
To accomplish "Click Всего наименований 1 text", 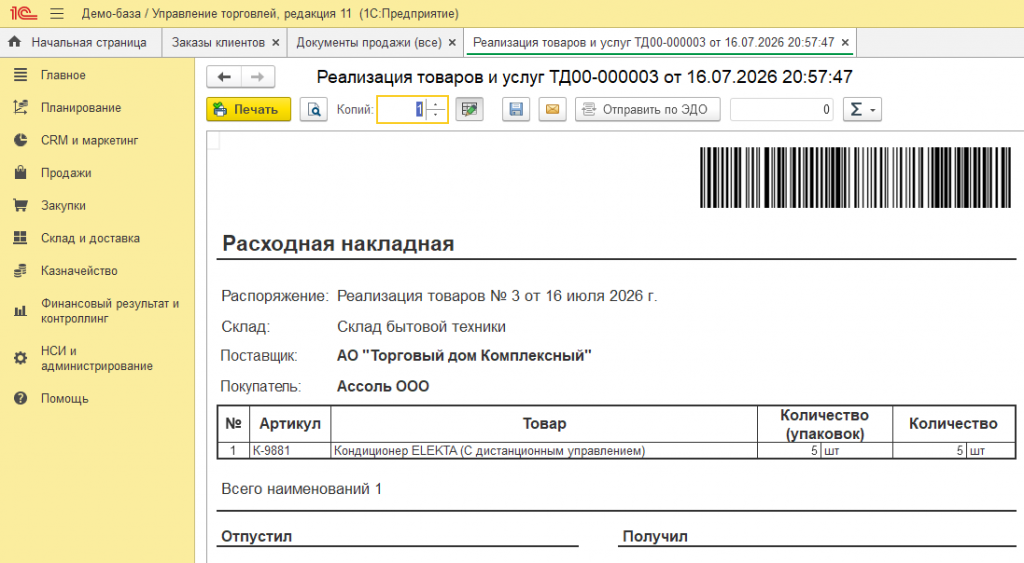I will [301, 489].
